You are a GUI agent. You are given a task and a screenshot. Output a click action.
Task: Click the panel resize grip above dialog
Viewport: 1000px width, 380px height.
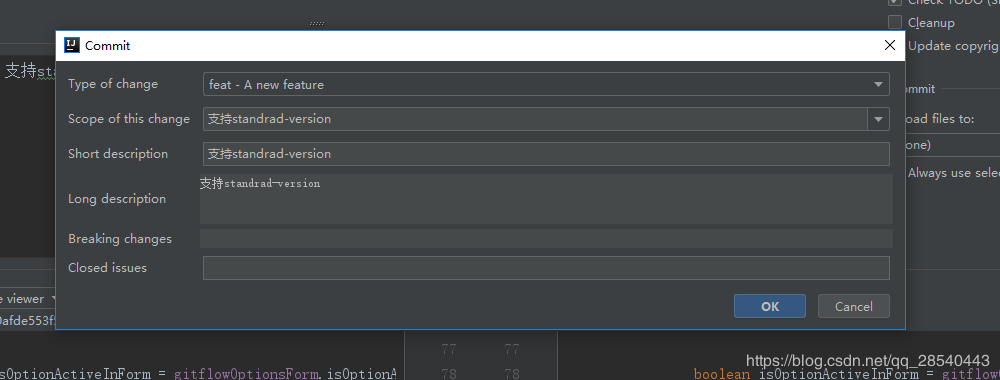coord(317,23)
